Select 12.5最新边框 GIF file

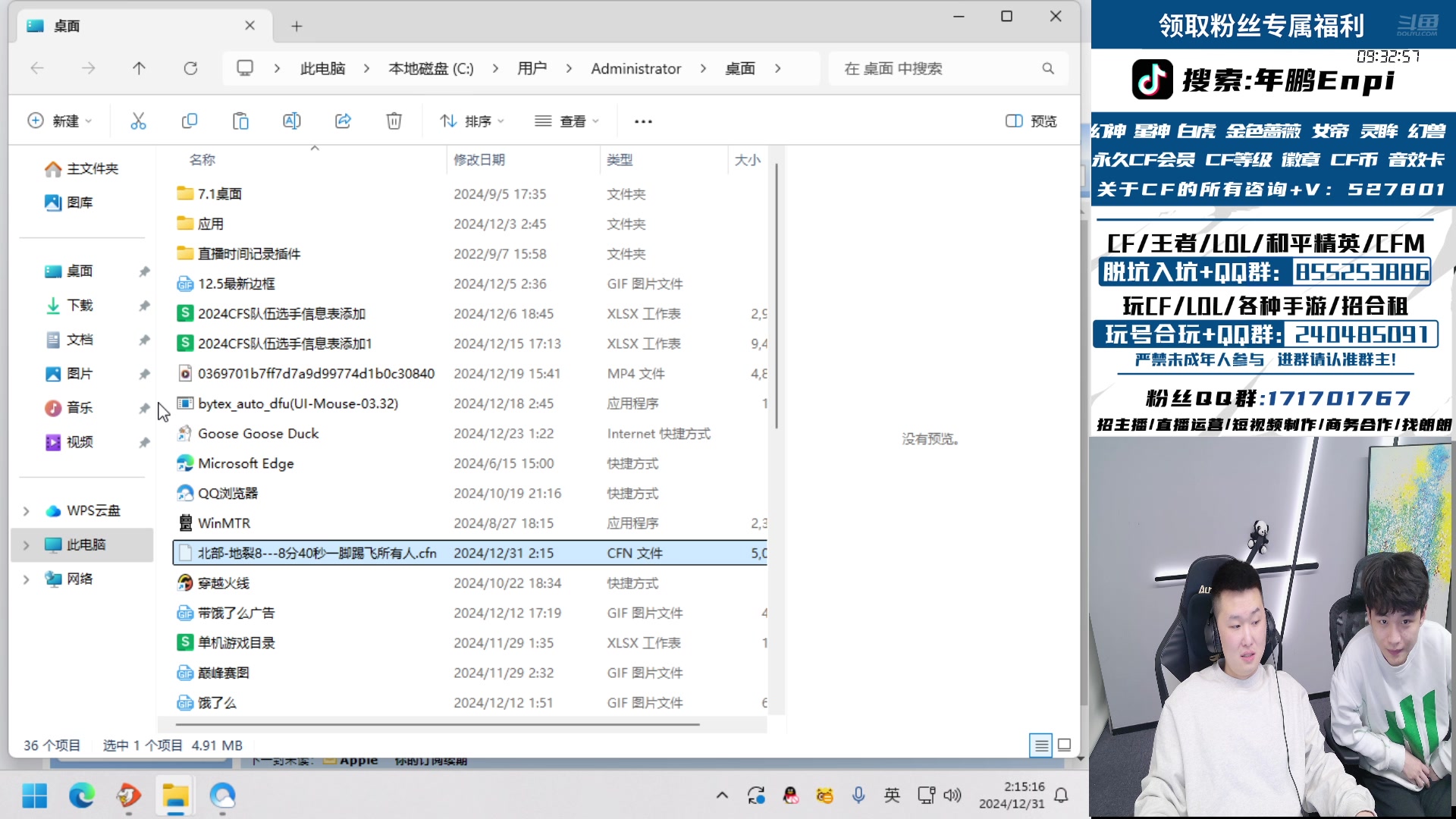click(x=470, y=284)
